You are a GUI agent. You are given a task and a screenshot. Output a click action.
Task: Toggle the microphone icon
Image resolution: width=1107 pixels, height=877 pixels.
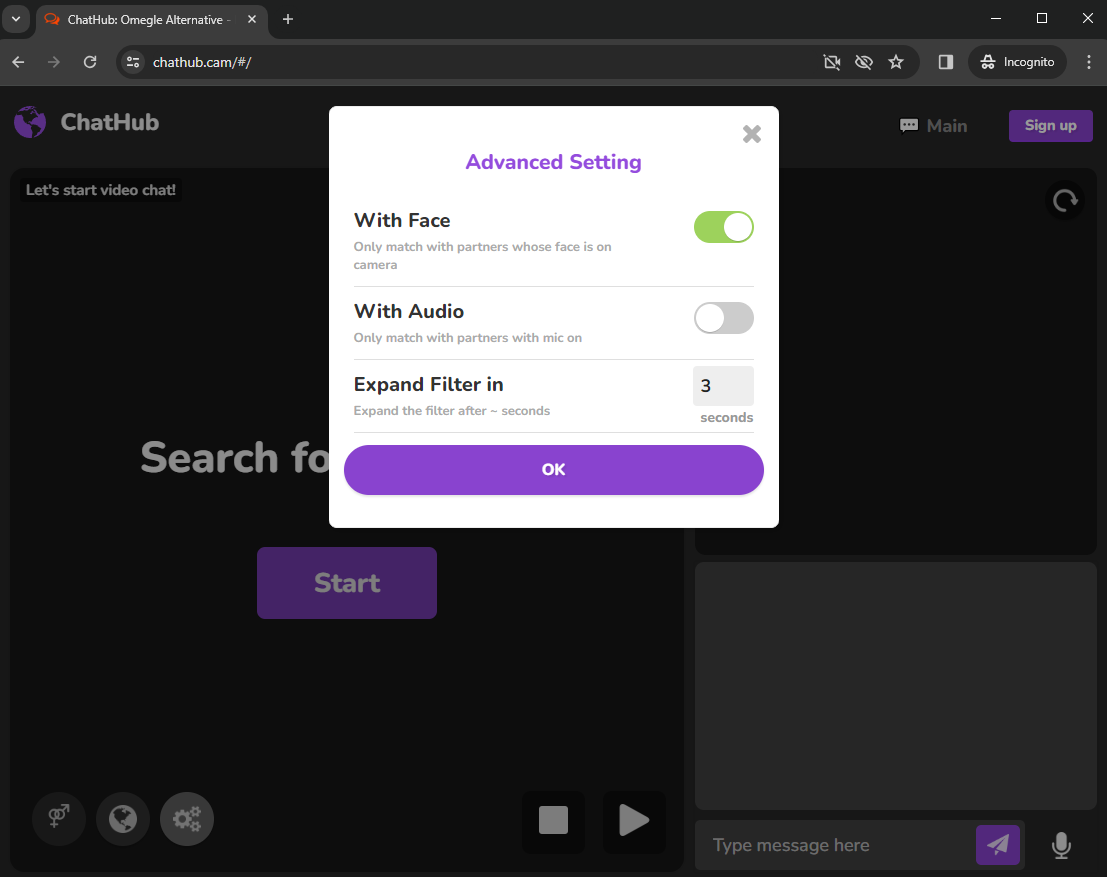coord(1061,846)
